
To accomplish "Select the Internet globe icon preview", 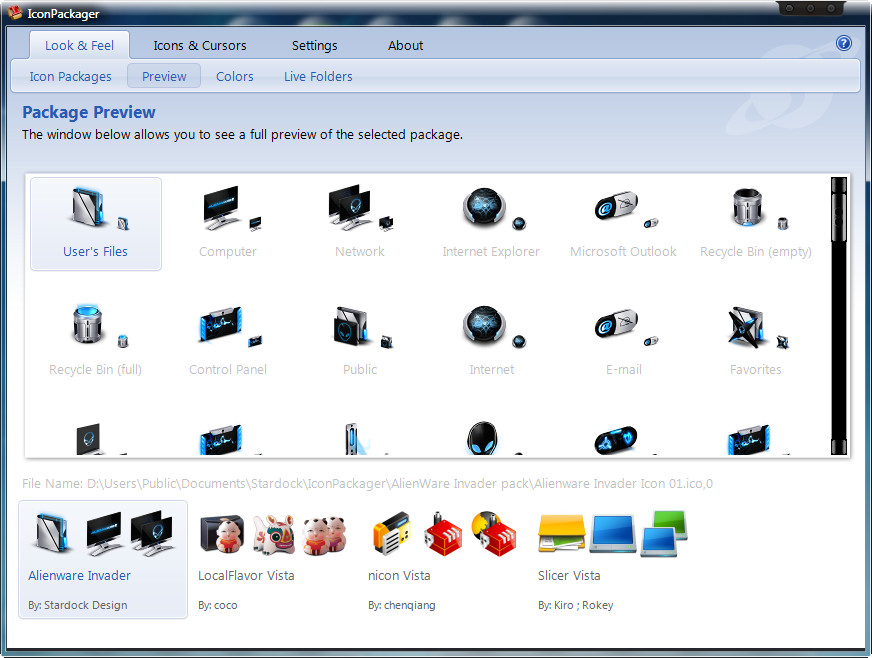I will pos(492,342).
